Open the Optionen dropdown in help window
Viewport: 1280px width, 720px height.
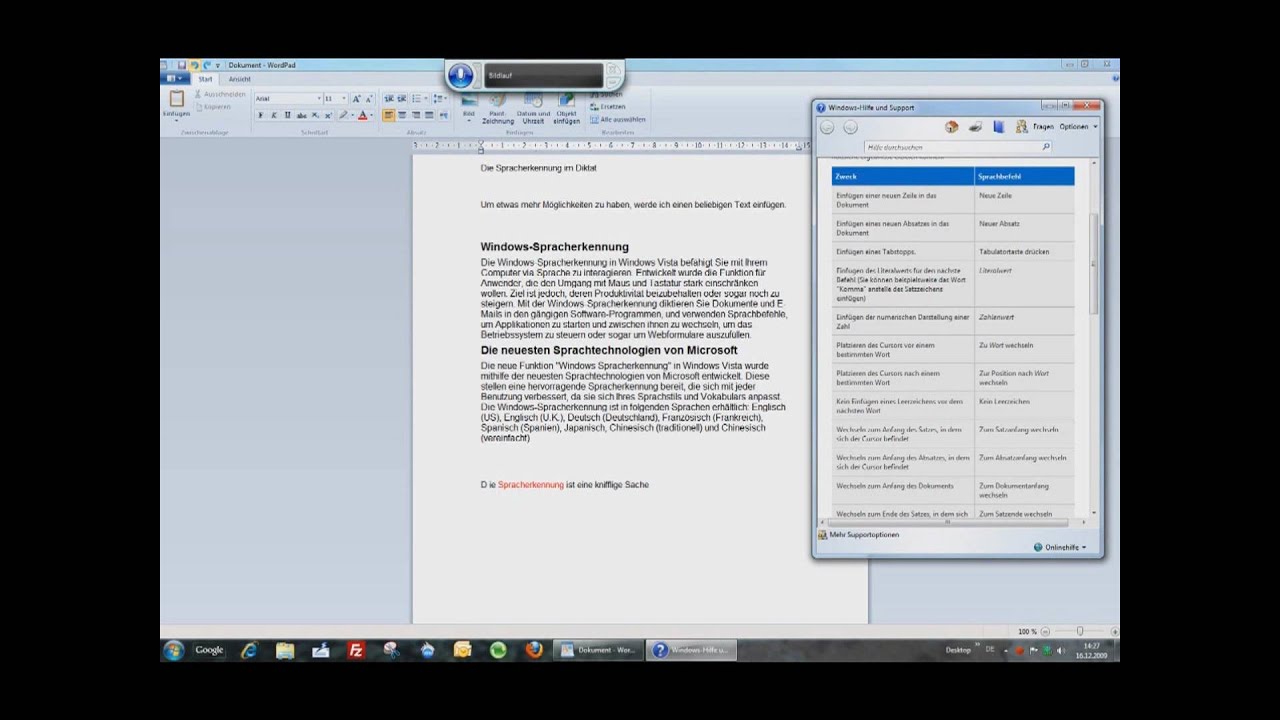[1078, 127]
